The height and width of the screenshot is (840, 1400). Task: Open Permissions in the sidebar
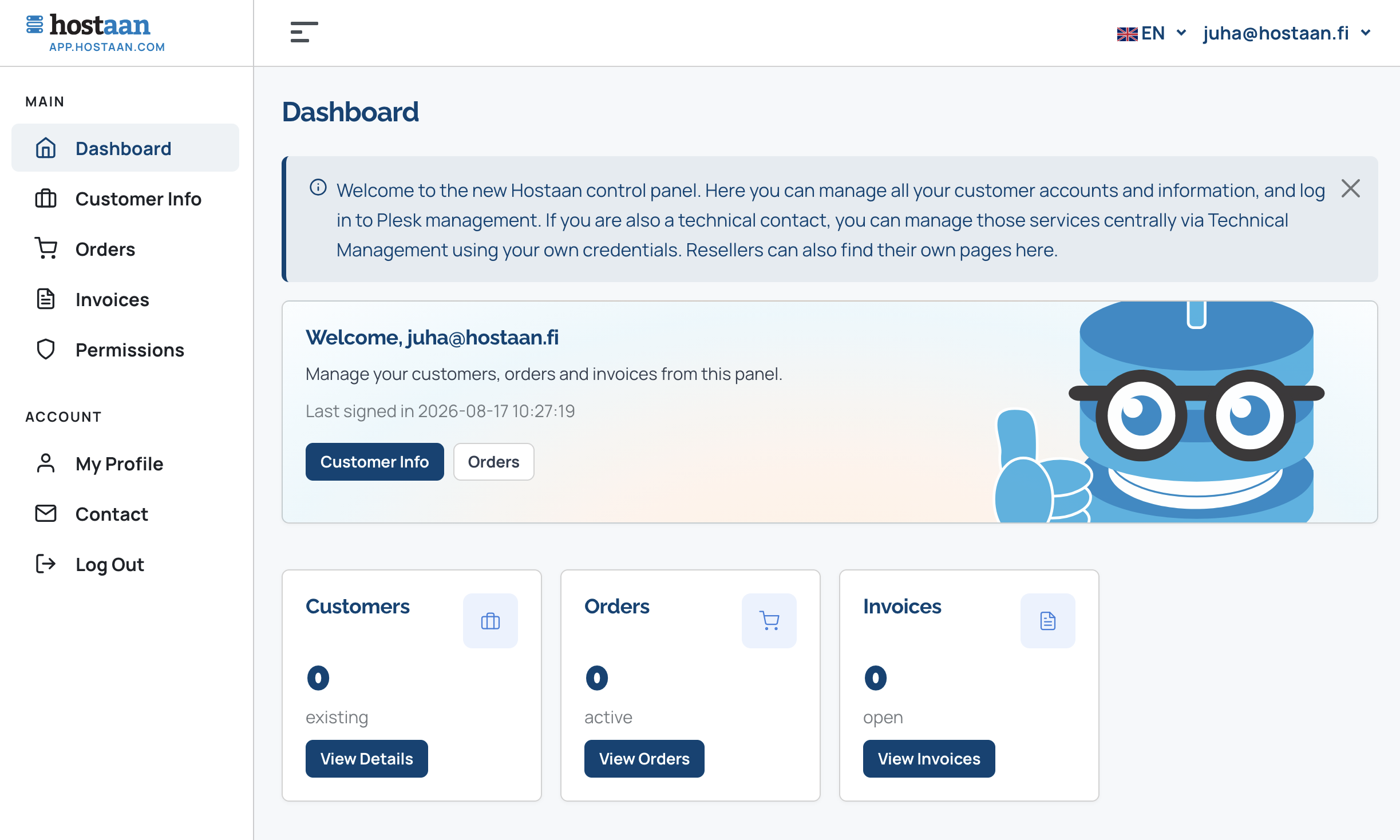point(125,350)
